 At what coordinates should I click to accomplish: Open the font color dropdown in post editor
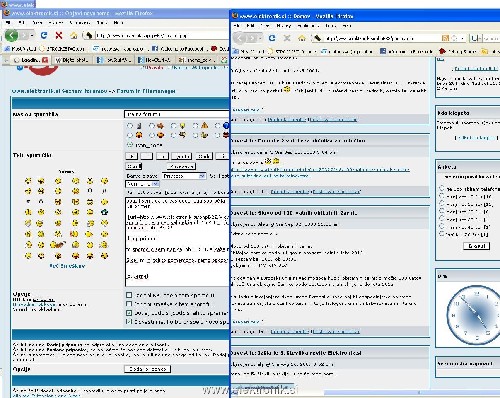coord(184,176)
